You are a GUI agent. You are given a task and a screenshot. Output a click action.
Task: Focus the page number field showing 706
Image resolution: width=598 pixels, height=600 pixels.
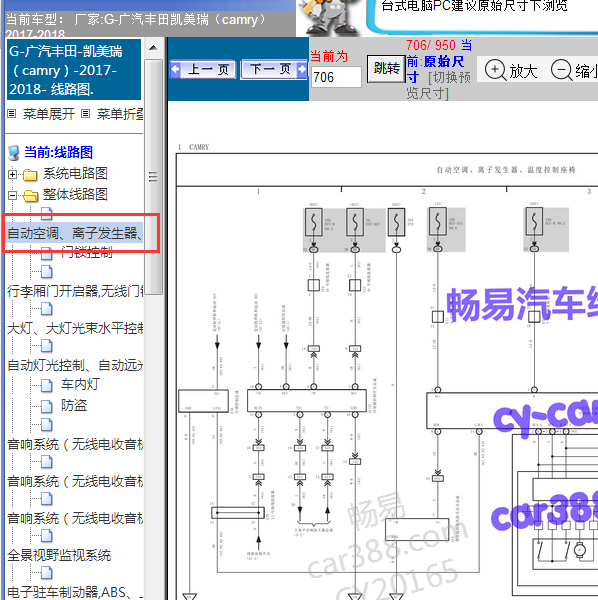pos(336,77)
